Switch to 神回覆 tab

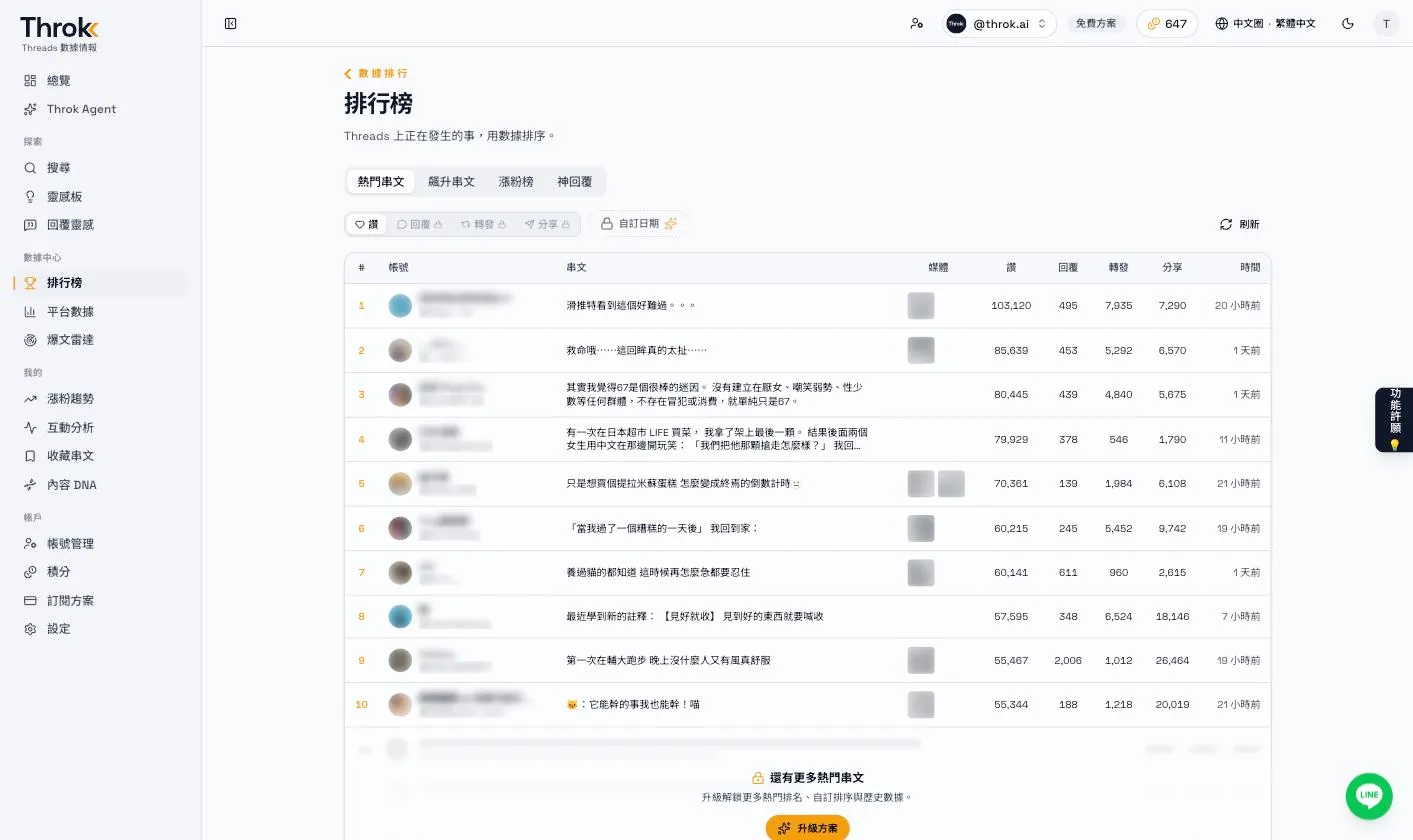pos(574,182)
